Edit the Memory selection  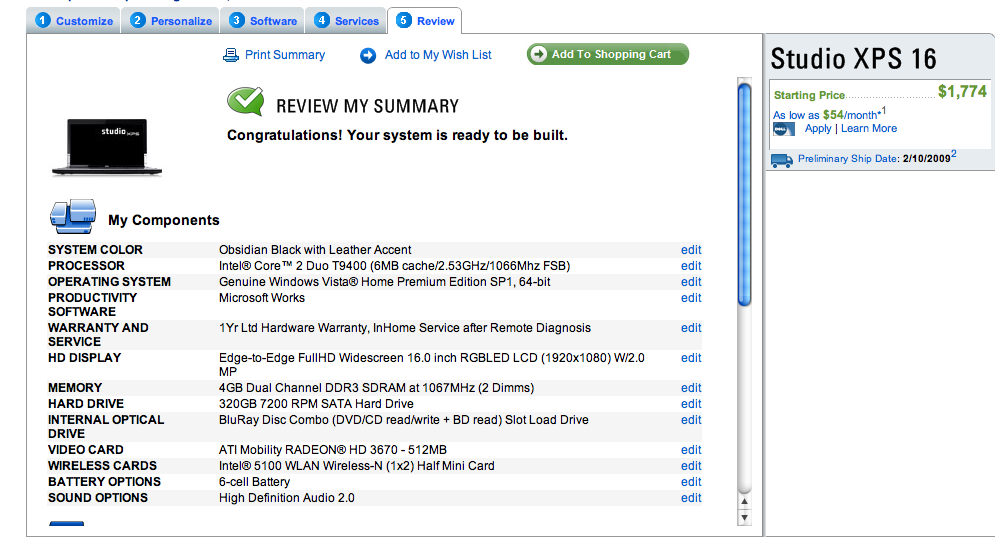point(691,388)
